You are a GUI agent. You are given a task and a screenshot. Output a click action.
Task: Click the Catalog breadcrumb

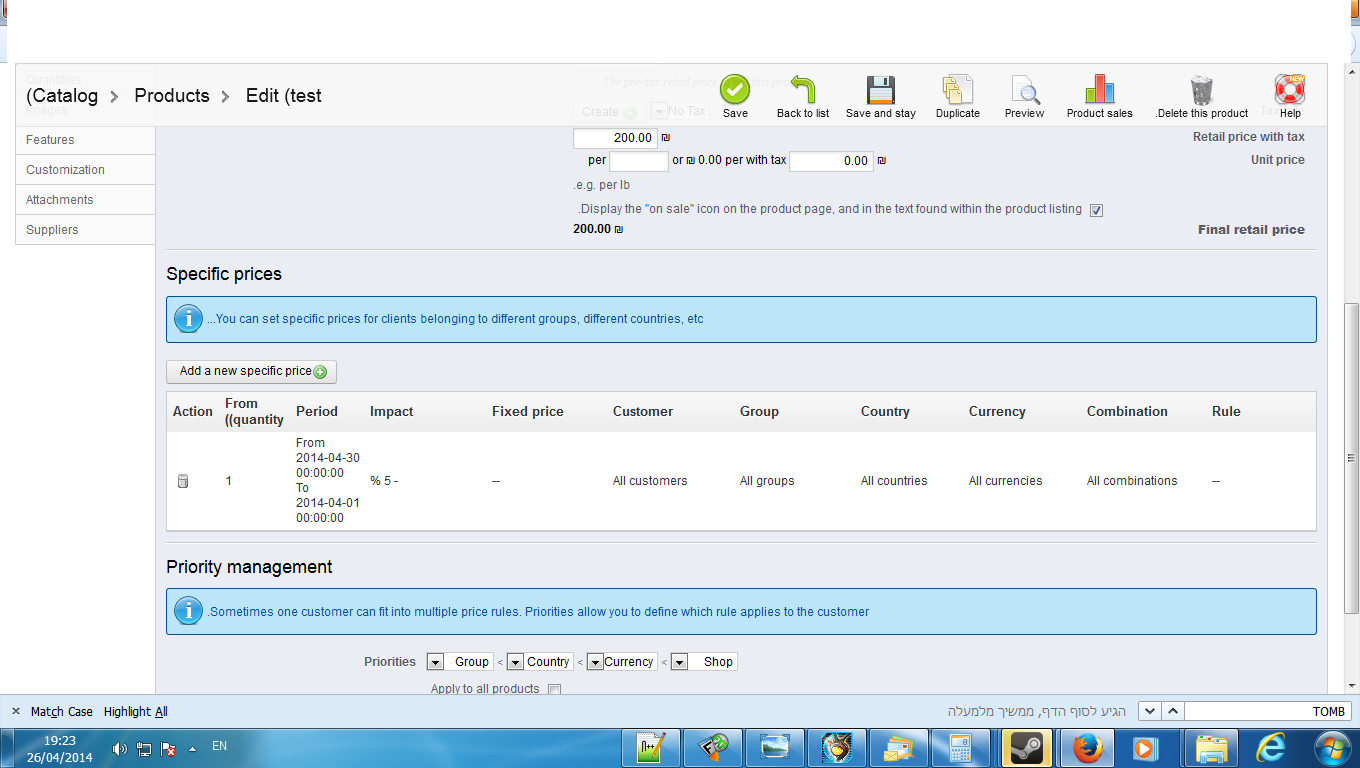tap(62, 96)
